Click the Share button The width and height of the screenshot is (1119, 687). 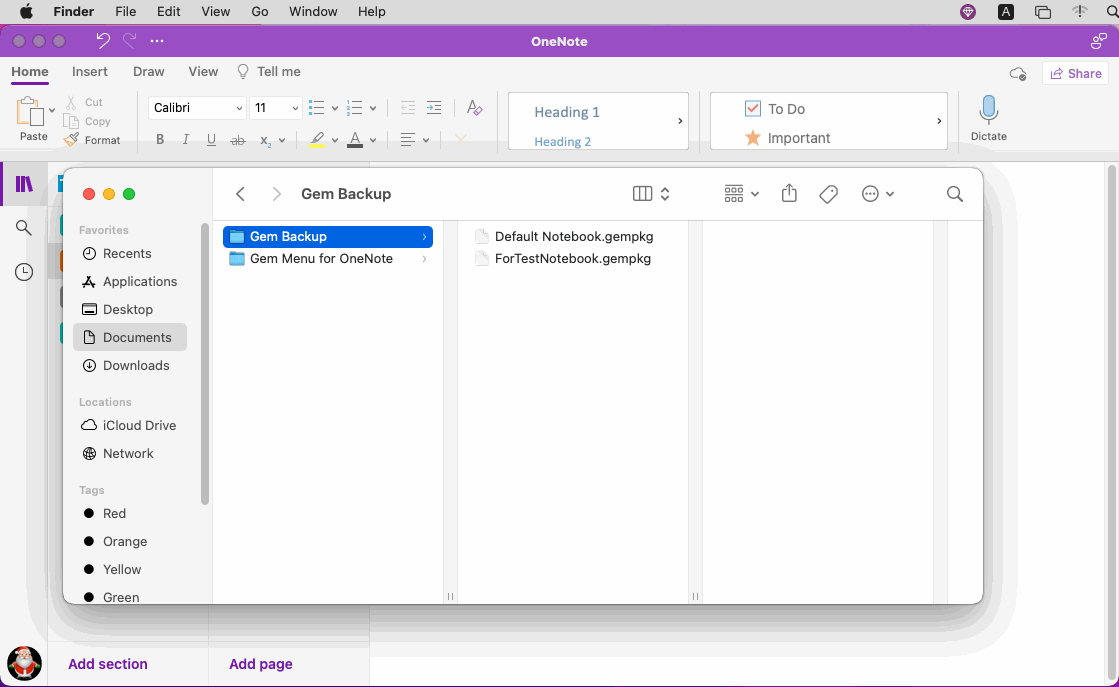(x=1075, y=73)
